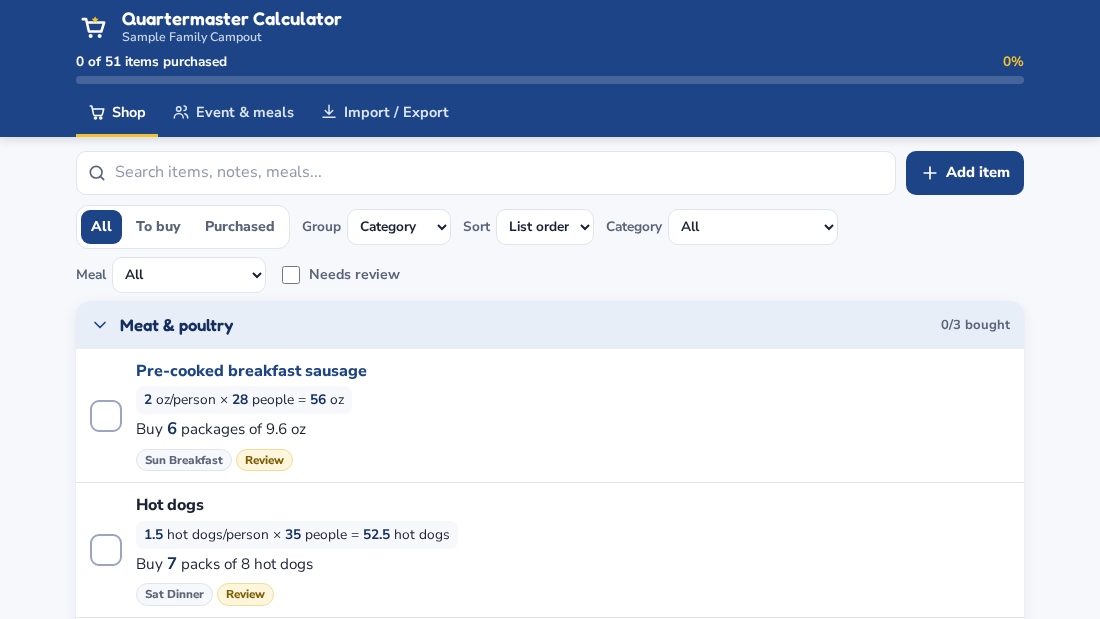Open the Meal filter dropdown

tap(189, 275)
